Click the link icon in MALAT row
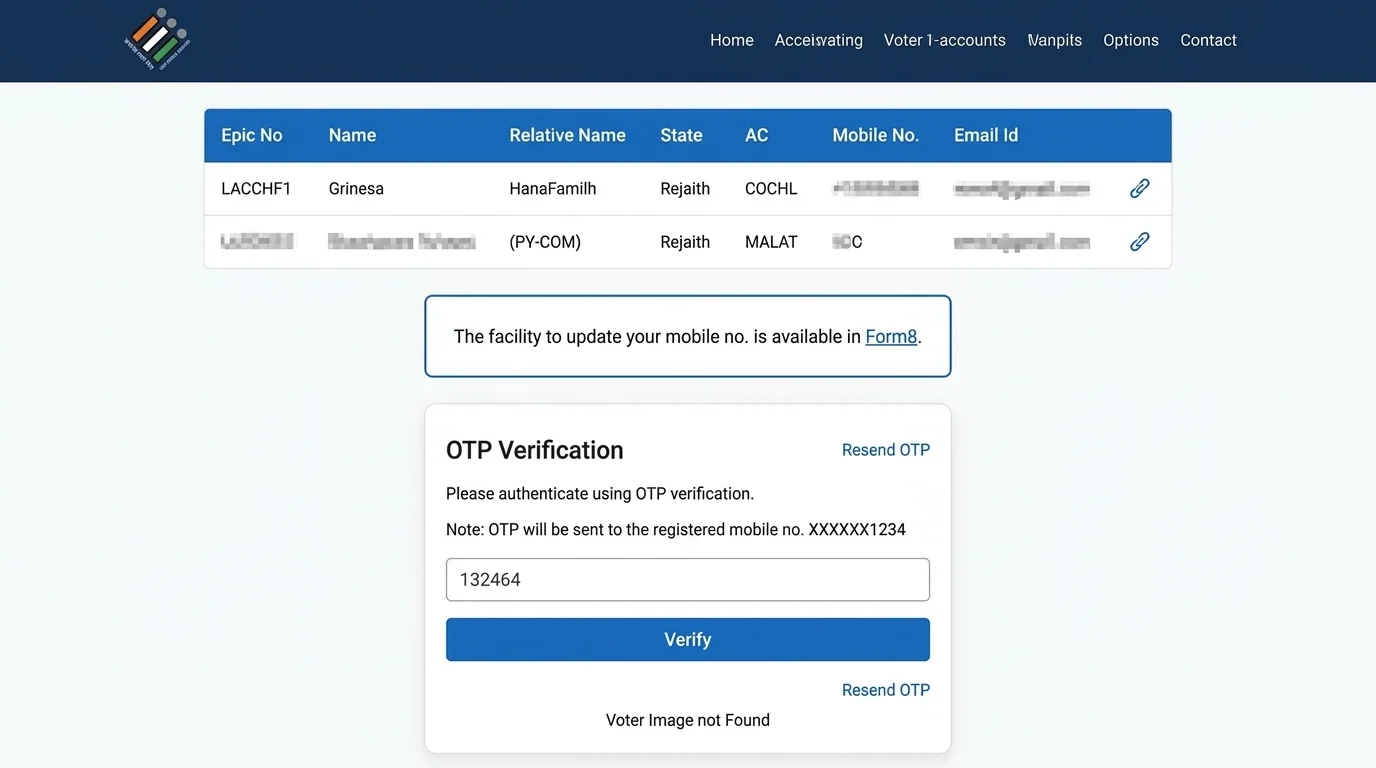Viewport: 1376px width, 768px height. pyautogui.click(x=1139, y=241)
